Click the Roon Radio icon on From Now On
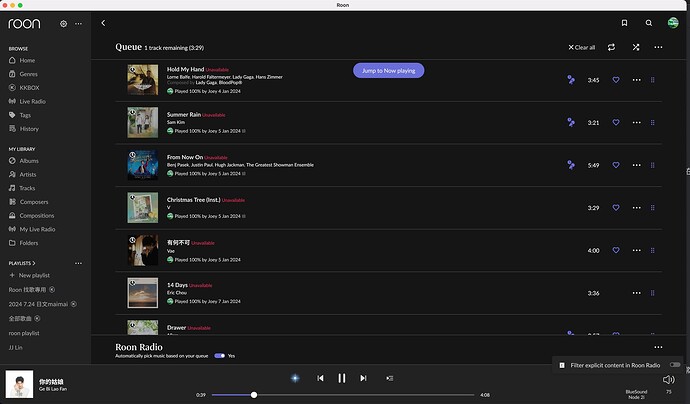This screenshot has height=404, width=690. click(x=571, y=165)
